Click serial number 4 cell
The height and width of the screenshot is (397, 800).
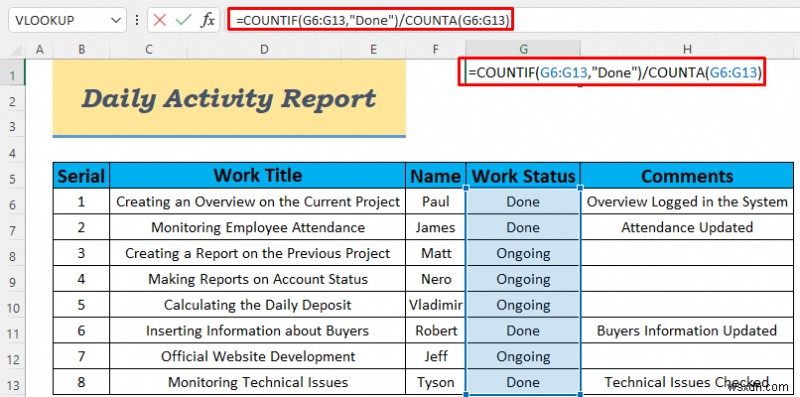click(81, 279)
